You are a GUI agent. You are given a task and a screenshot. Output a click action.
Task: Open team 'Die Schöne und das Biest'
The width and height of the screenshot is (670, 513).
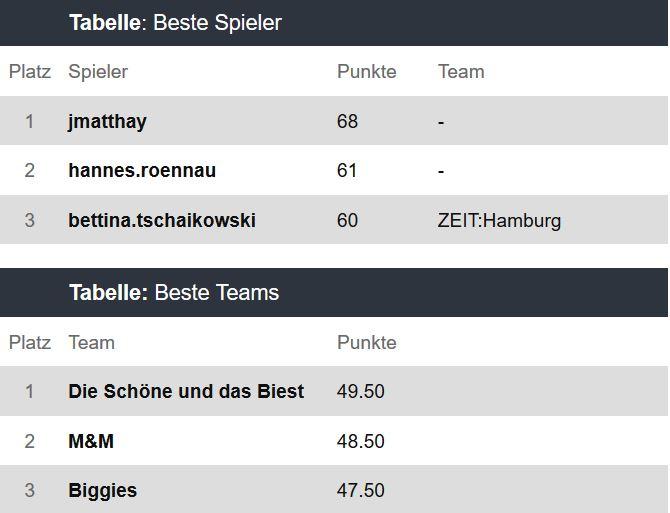point(186,391)
